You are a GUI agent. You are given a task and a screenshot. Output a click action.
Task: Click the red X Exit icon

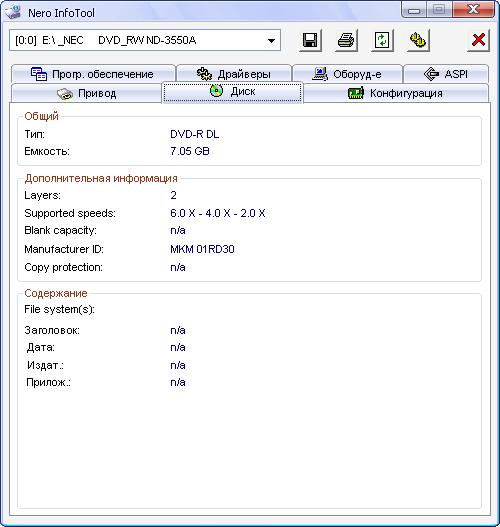(x=478, y=40)
